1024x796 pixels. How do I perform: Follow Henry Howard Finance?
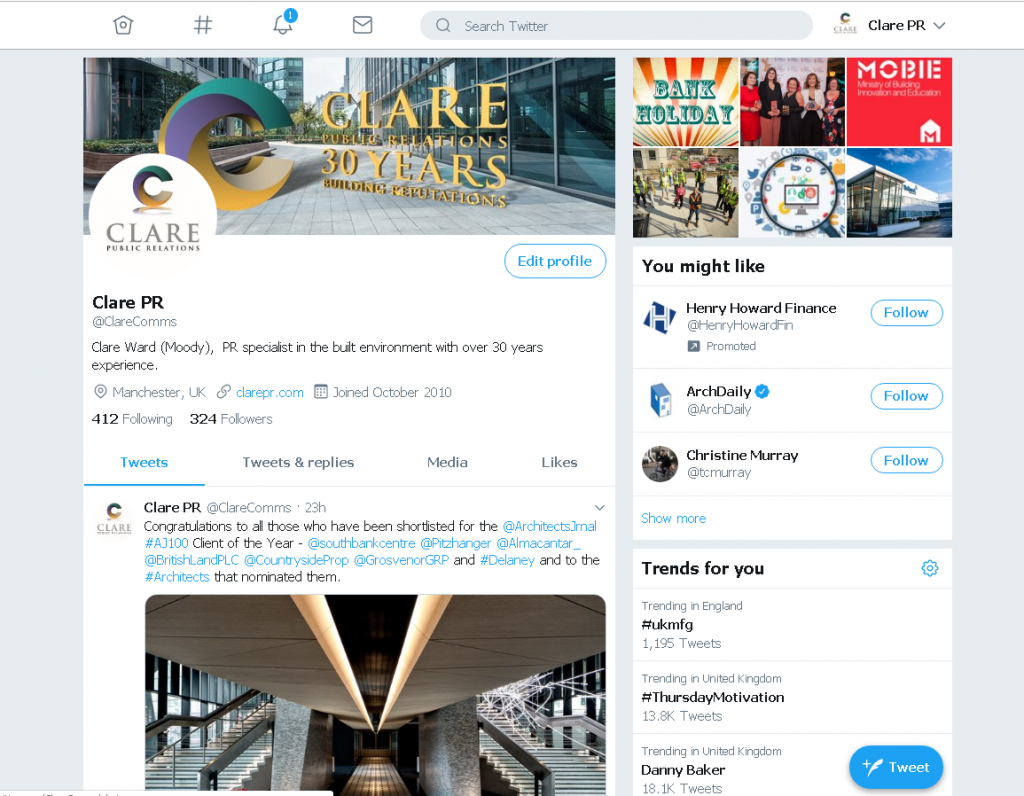click(x=906, y=313)
